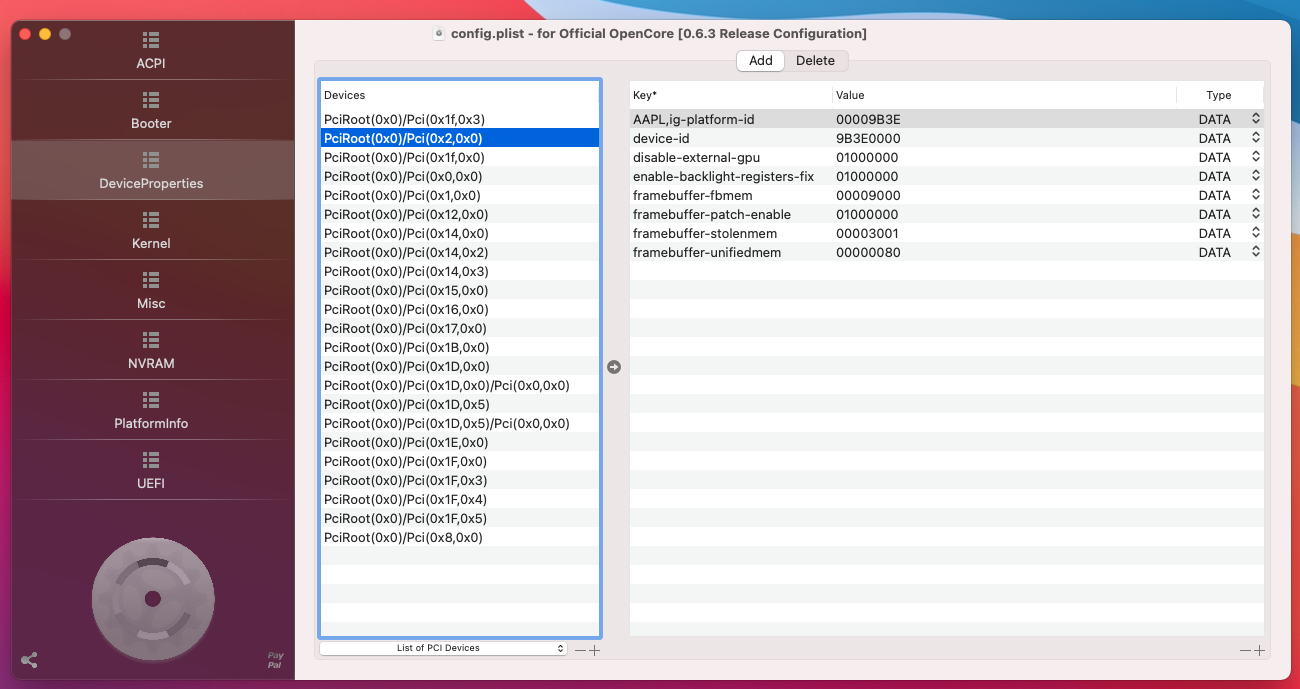Open the List of PCI Devices dropdown
The width and height of the screenshot is (1300, 689).
[x=443, y=648]
